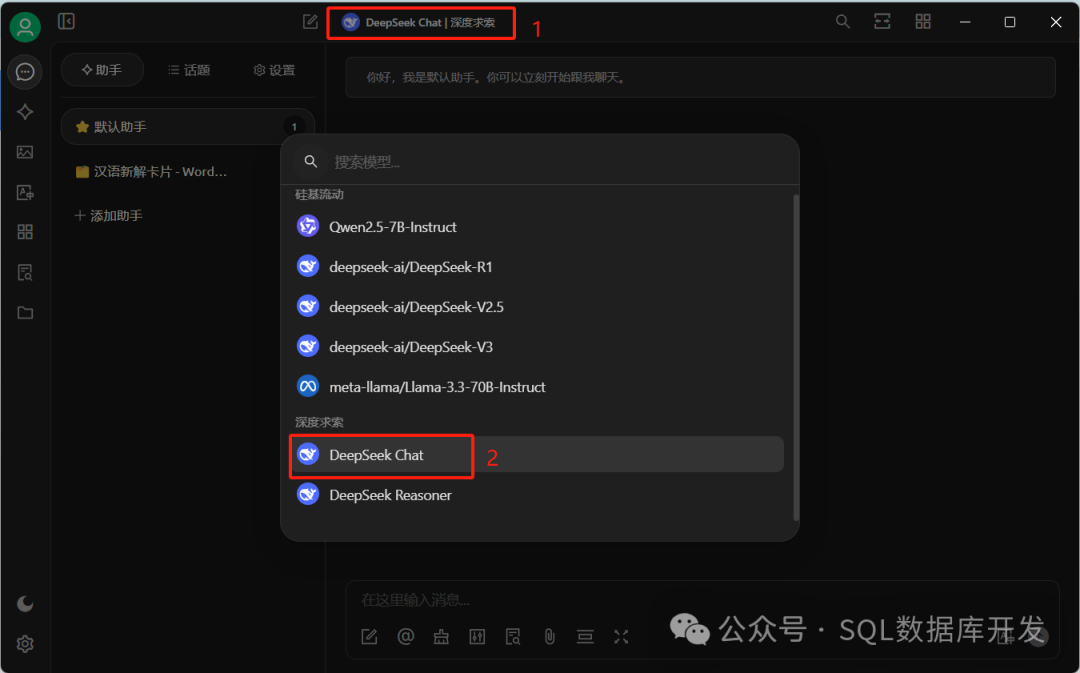Click the 深度求索 group header in list
The image size is (1080, 673).
(319, 422)
